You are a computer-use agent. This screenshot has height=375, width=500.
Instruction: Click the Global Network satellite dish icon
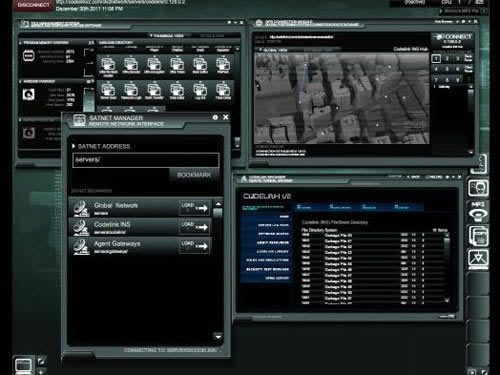click(81, 208)
